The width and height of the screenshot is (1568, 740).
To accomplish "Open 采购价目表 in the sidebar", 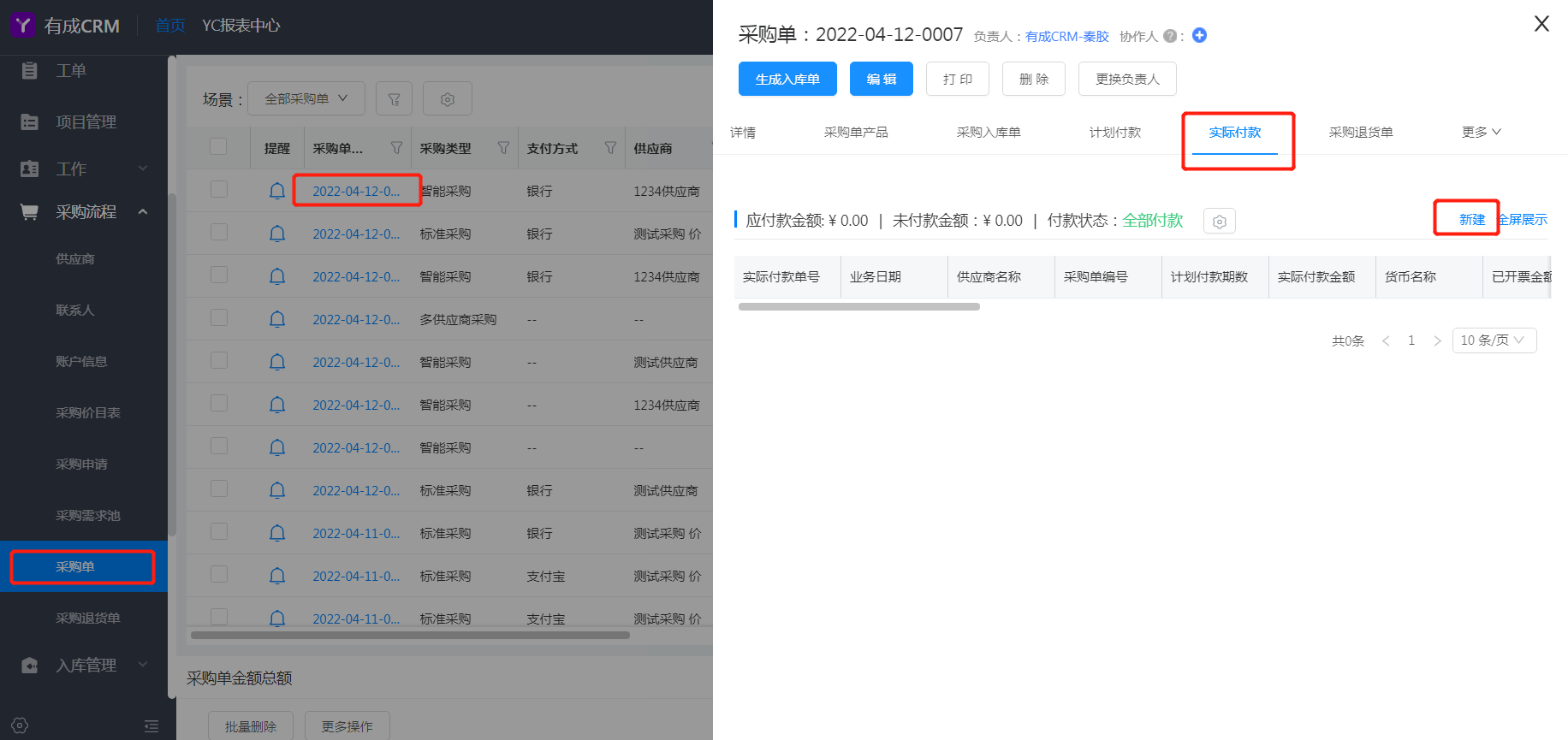I will pos(88,412).
